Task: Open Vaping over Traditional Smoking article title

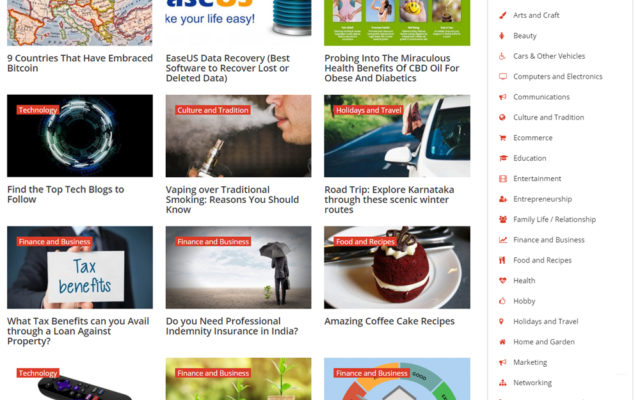Action: coord(232,200)
